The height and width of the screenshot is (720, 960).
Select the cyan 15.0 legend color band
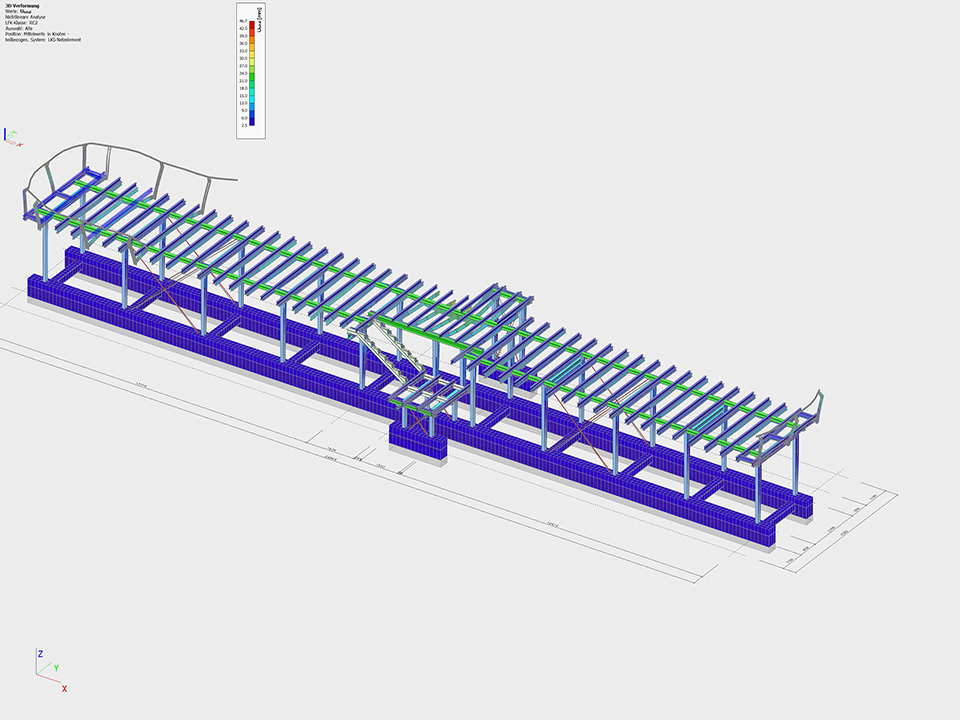pyautogui.click(x=251, y=98)
